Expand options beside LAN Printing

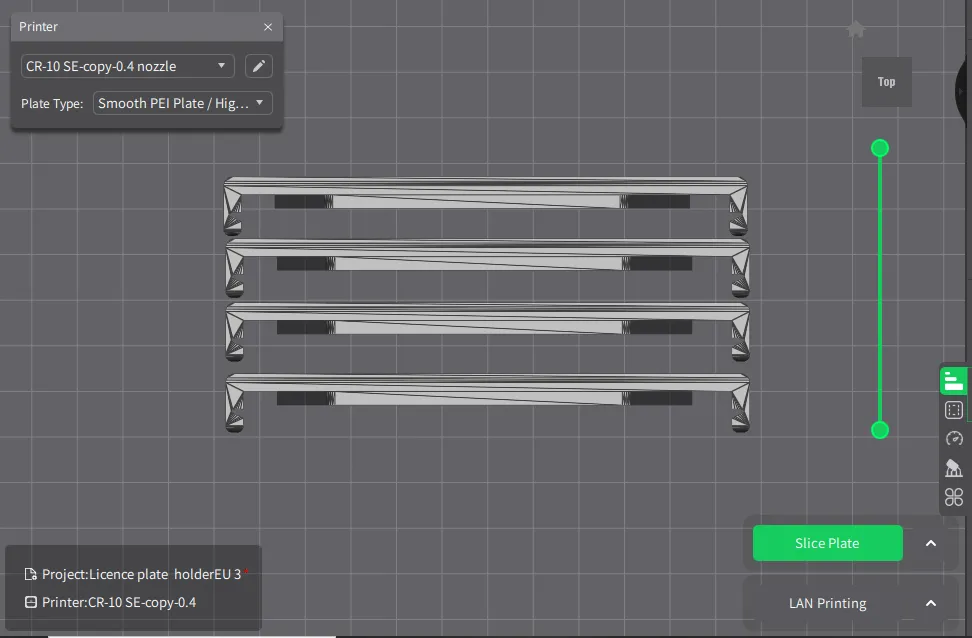coord(930,603)
